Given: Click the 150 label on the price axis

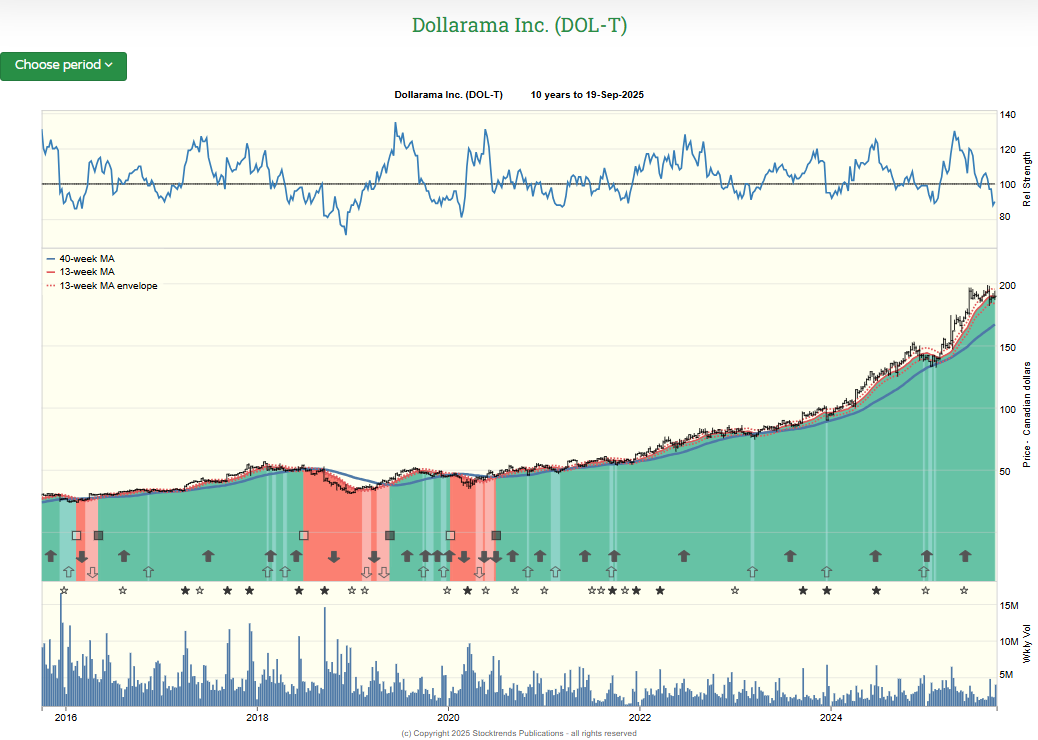Looking at the screenshot, I should [x=1008, y=347].
